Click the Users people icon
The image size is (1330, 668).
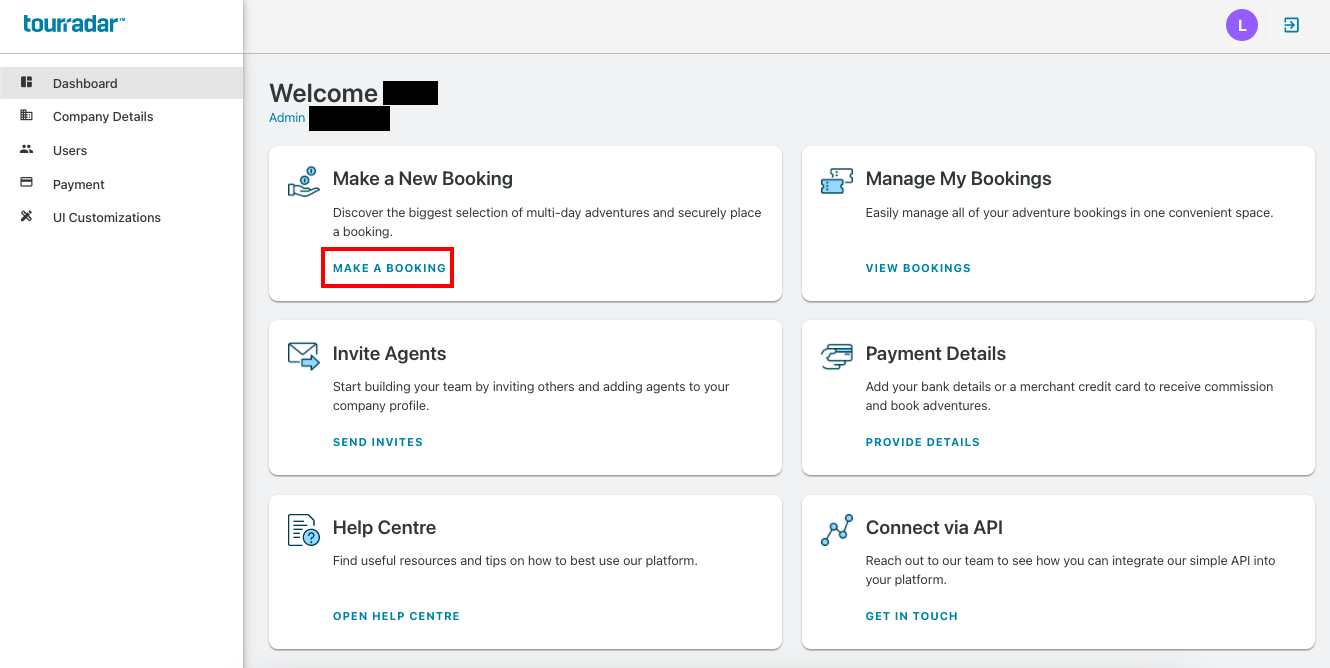(x=27, y=150)
